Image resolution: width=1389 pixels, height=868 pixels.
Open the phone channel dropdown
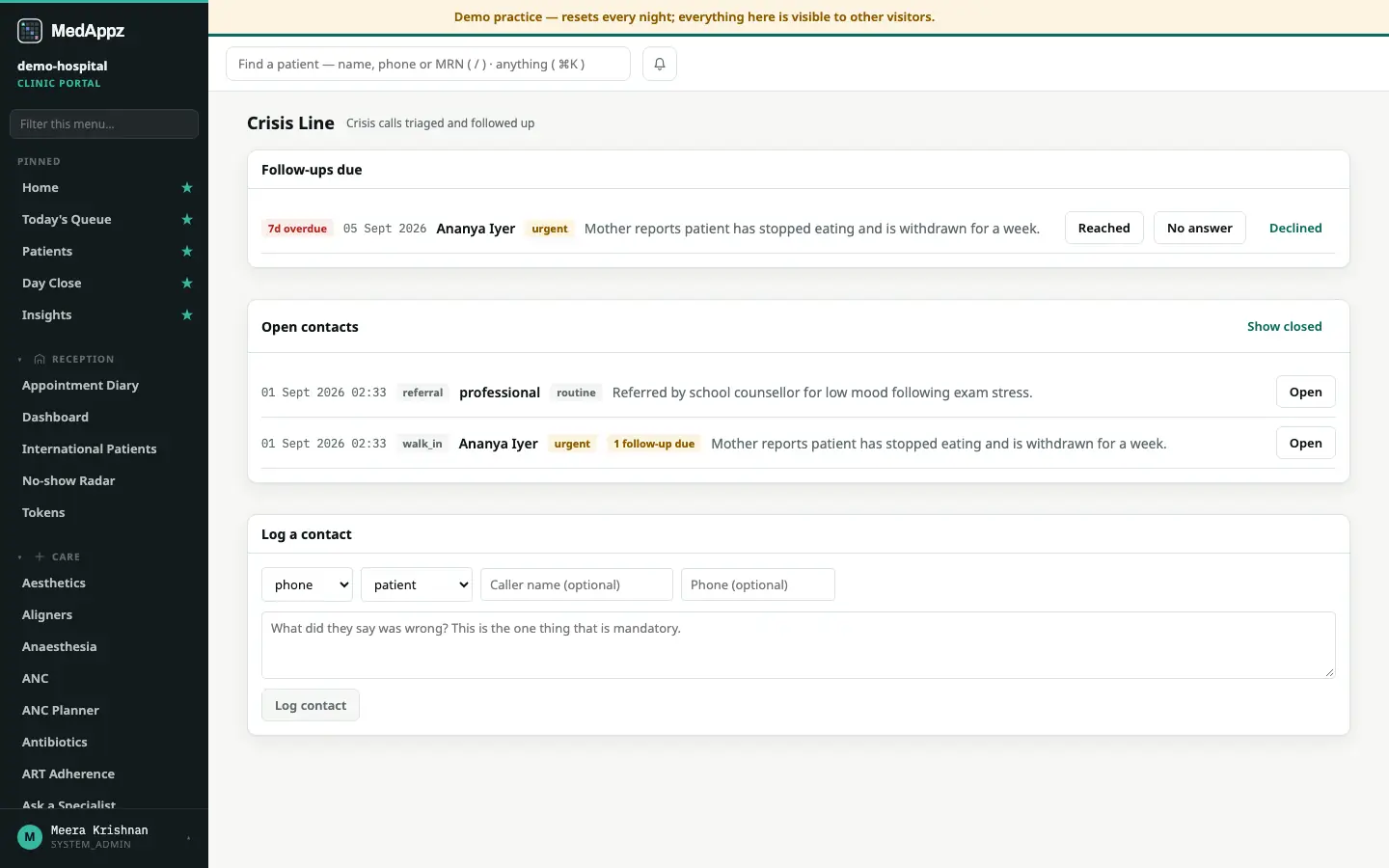point(307,584)
